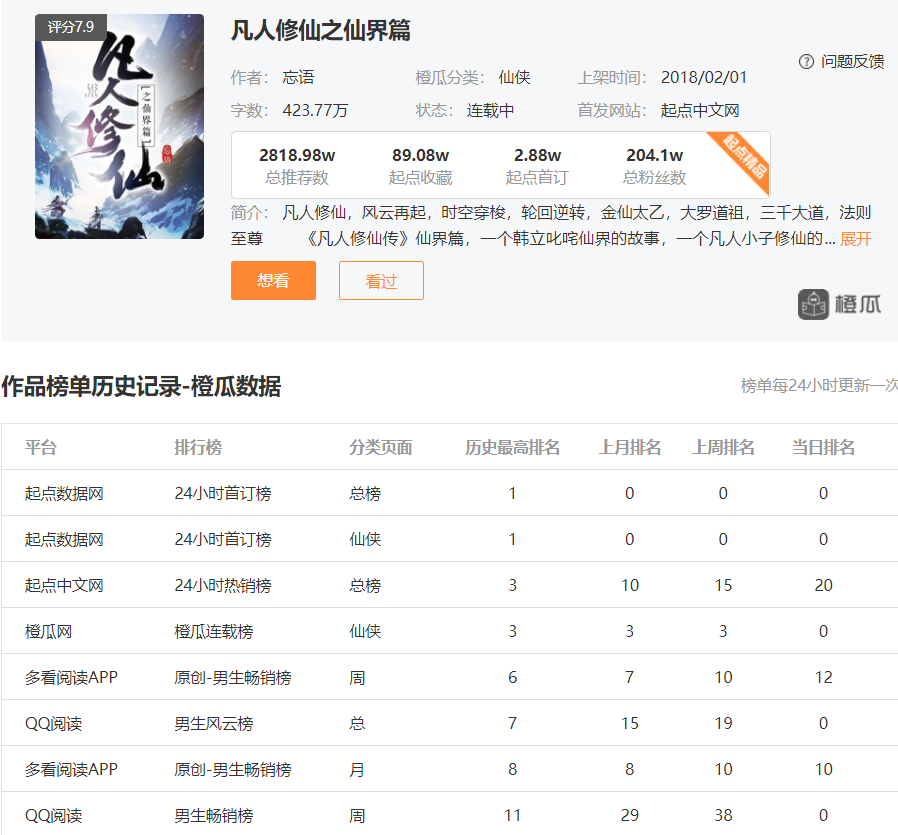
Task: Click the 榜单每24小时更新 note
Action: pyautogui.click(x=819, y=385)
